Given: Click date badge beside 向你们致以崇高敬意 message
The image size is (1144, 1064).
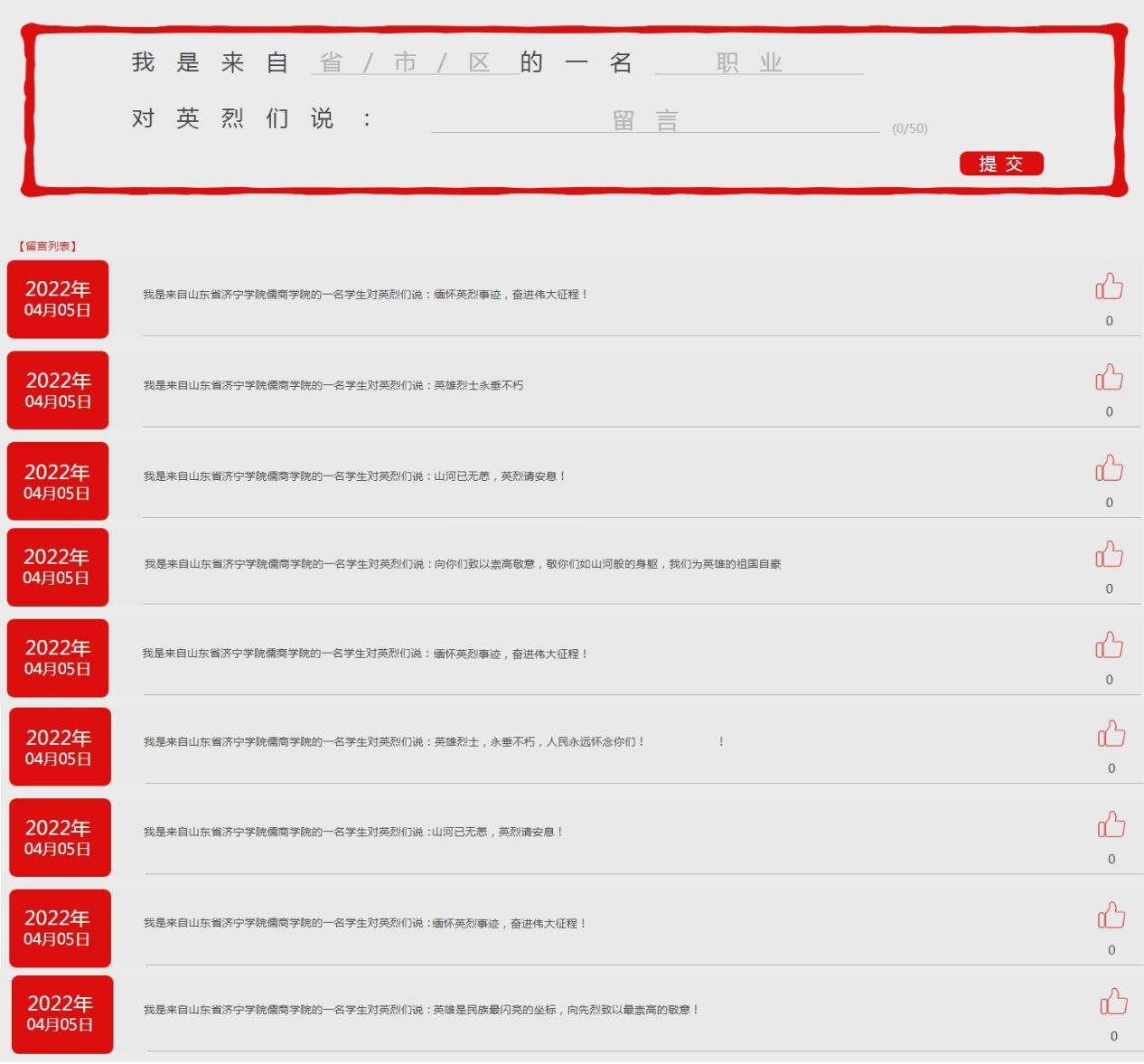Looking at the screenshot, I should click(58, 567).
